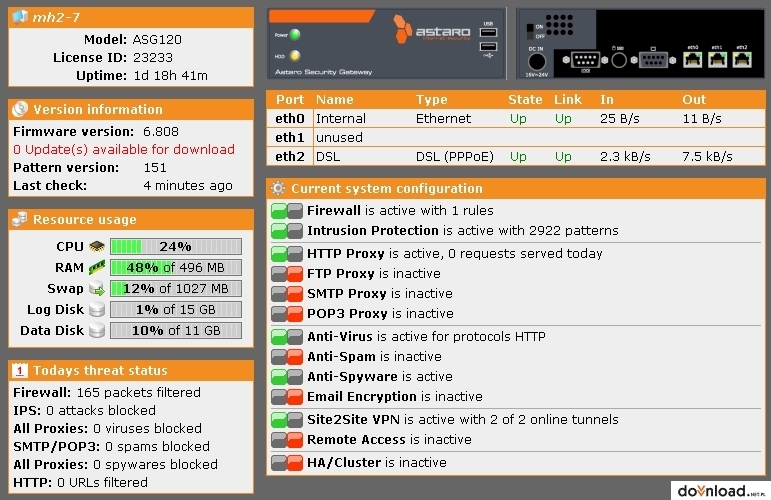The height and width of the screenshot is (500, 771).
Task: Click the DSL (PPPoE) type cell
Action: pyautogui.click(x=455, y=156)
